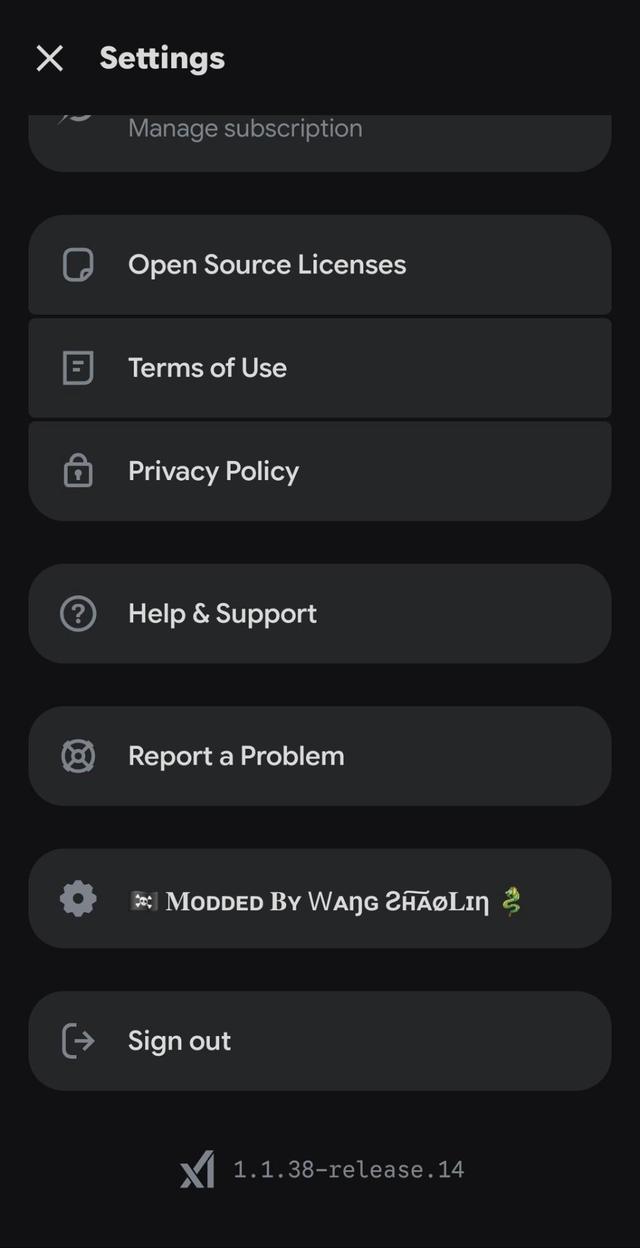Tap the Settings title at the top
Screen dimensions: 640x1248
[x=161, y=57]
